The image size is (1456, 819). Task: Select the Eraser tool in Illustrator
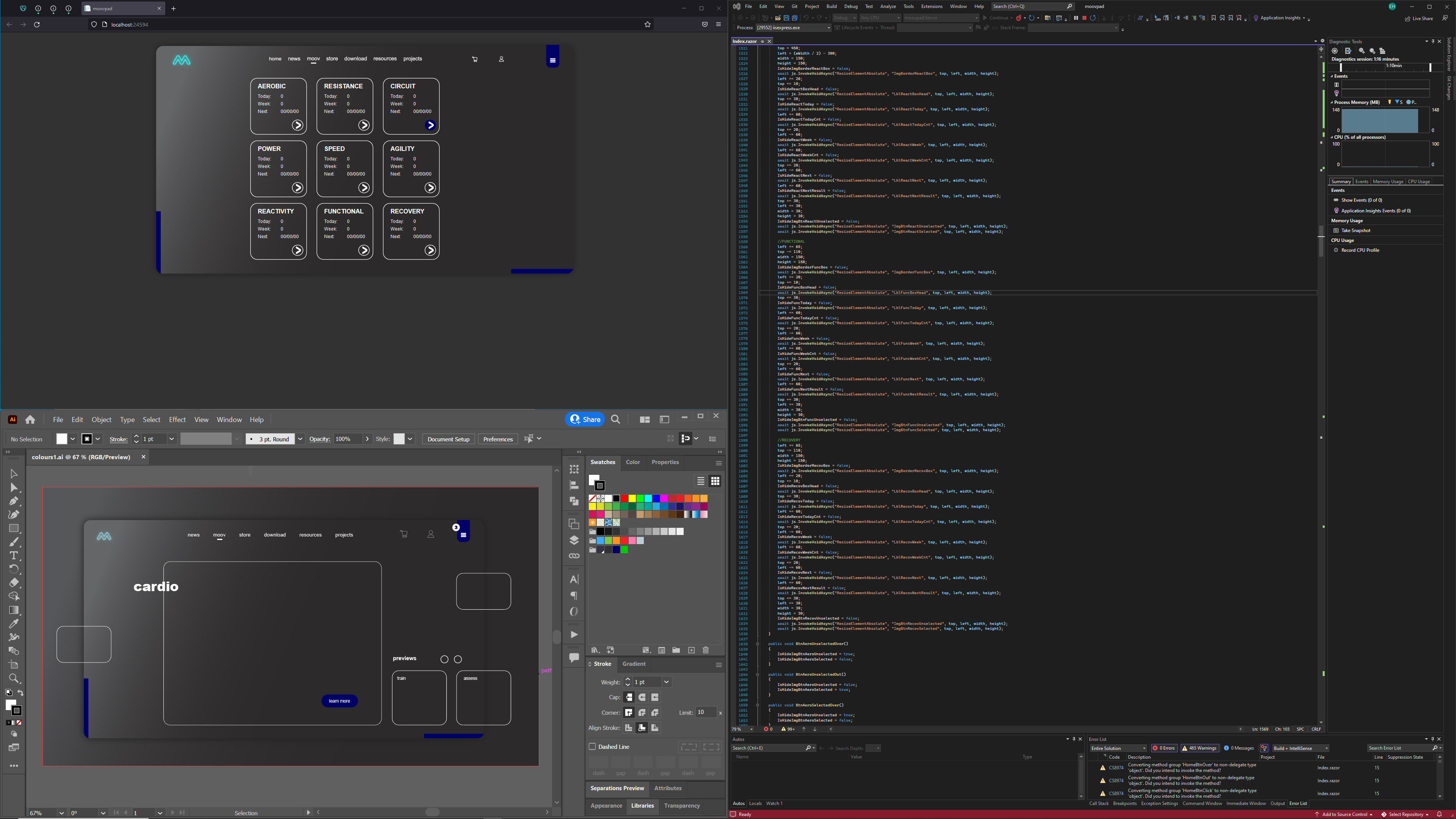point(14,583)
